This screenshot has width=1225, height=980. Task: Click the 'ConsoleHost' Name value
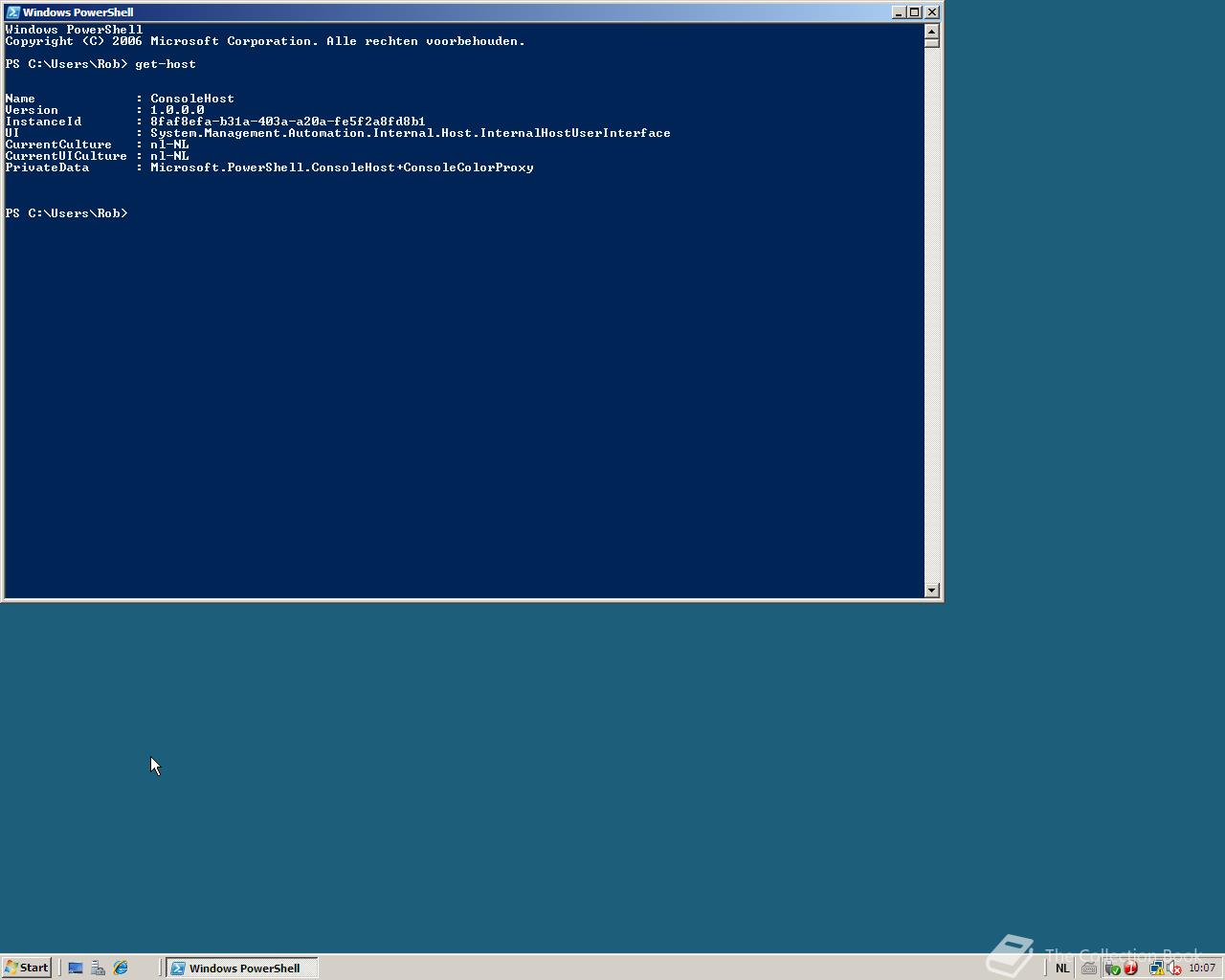[x=192, y=99]
